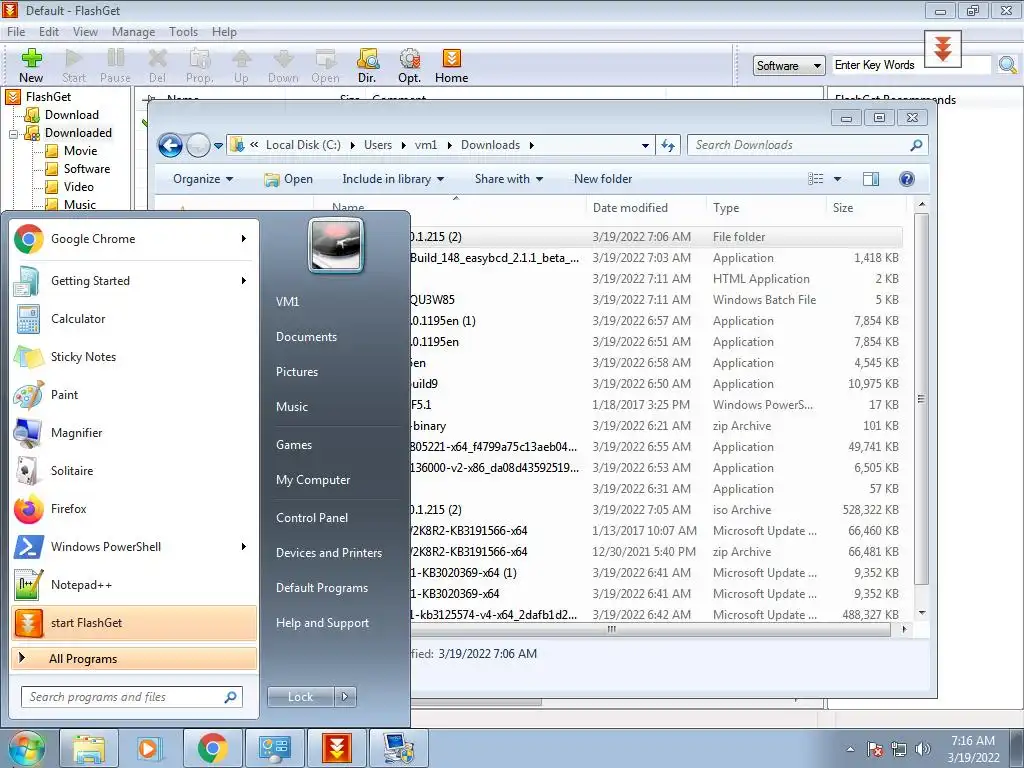The width and height of the screenshot is (1024, 768).
Task: Open the Include in library dropdown
Action: [393, 179]
